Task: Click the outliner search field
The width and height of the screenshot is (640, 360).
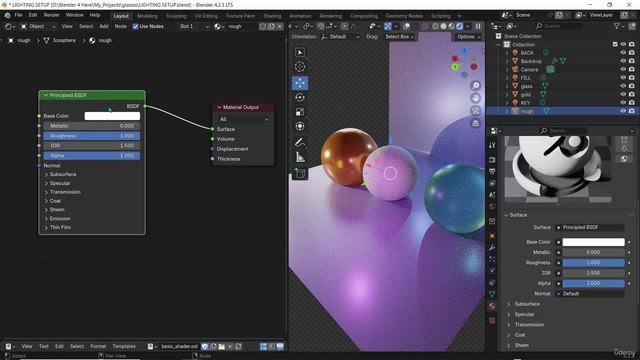Action: pos(560,26)
